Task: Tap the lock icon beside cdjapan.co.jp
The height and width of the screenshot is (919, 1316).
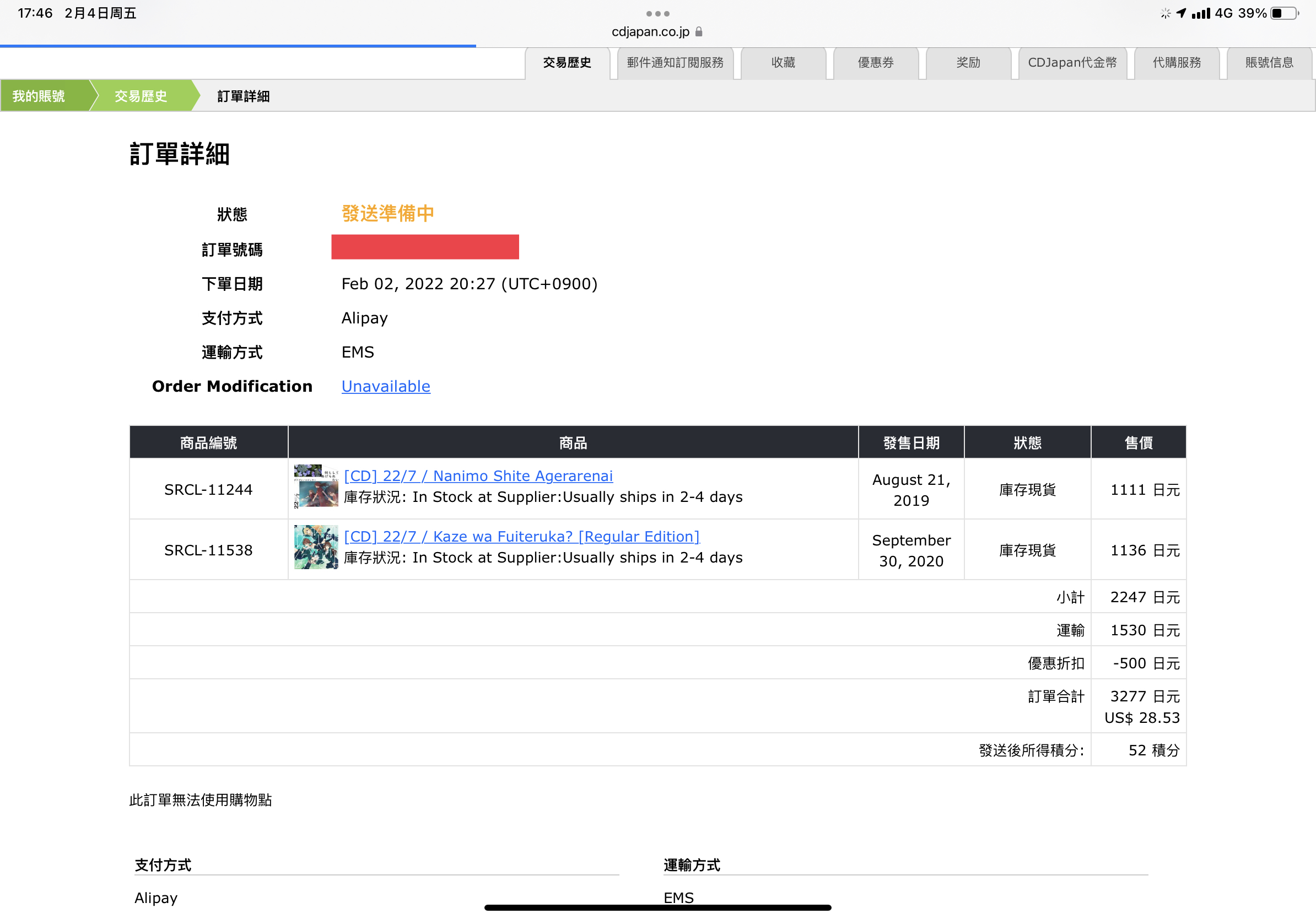Action: coord(699,31)
